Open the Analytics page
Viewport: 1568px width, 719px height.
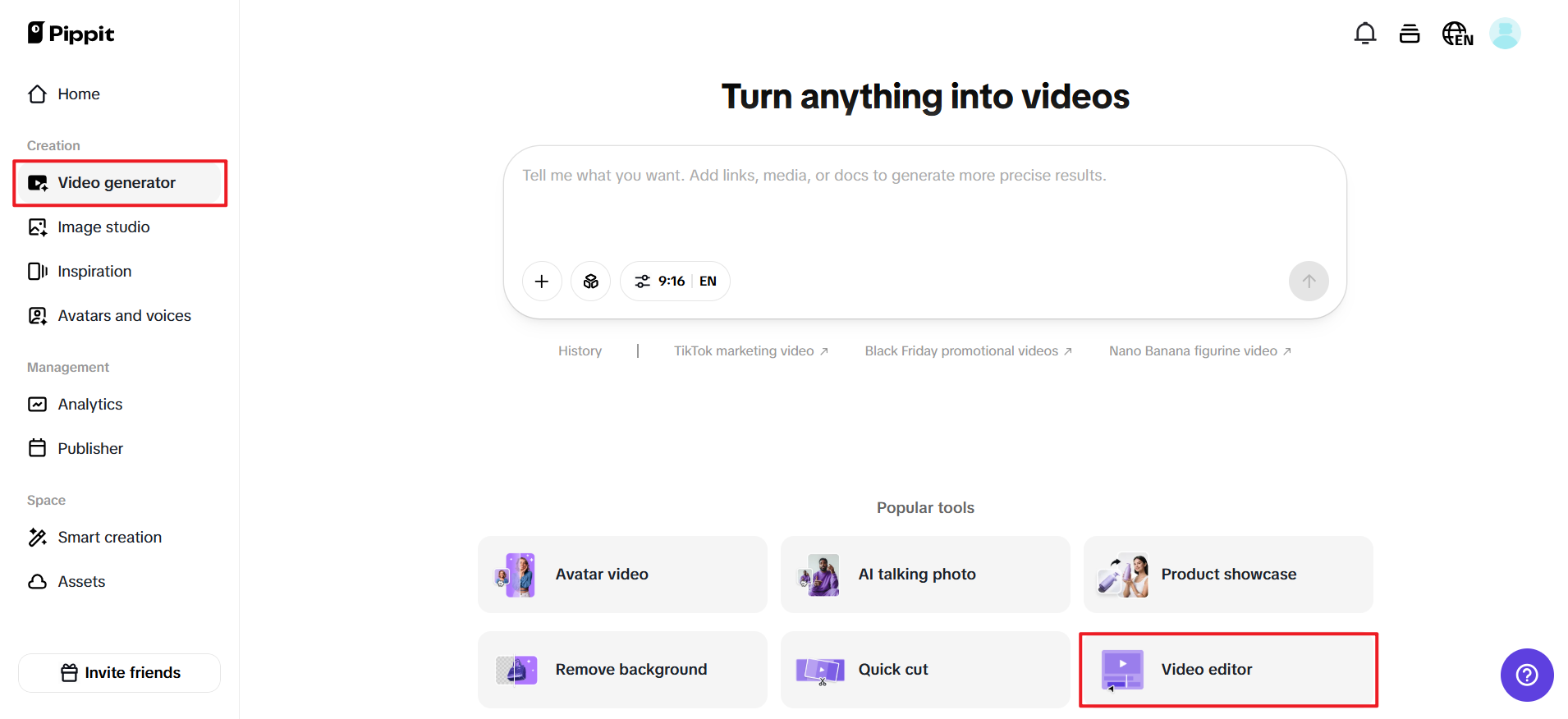(x=89, y=405)
